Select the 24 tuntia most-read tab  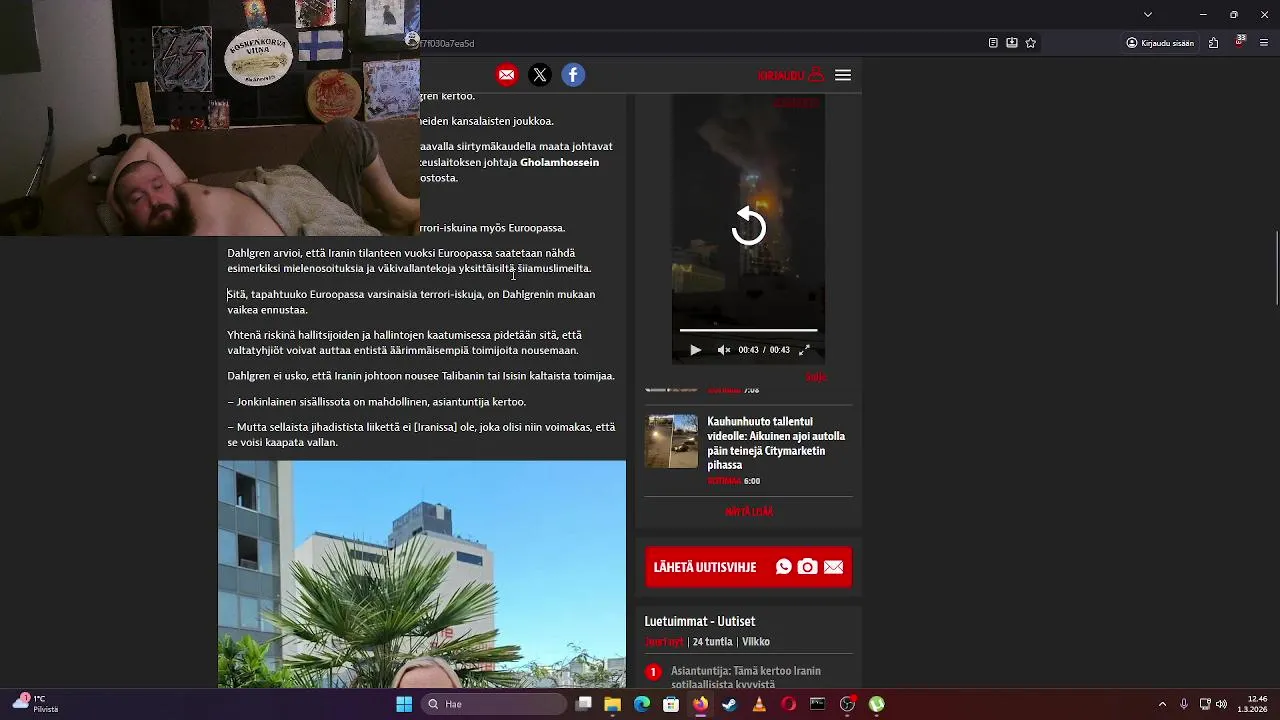tap(712, 642)
